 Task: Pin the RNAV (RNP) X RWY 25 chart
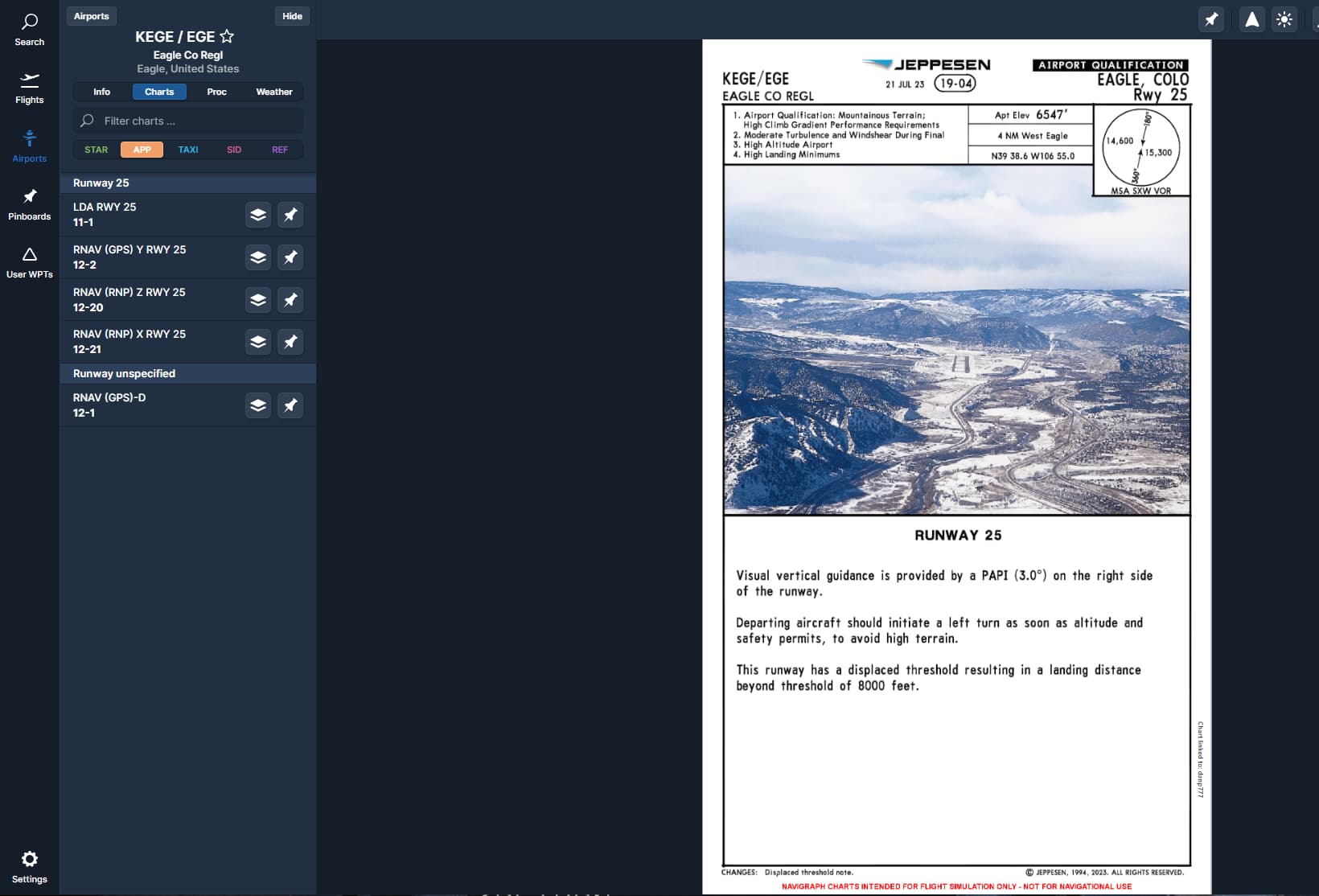click(290, 342)
